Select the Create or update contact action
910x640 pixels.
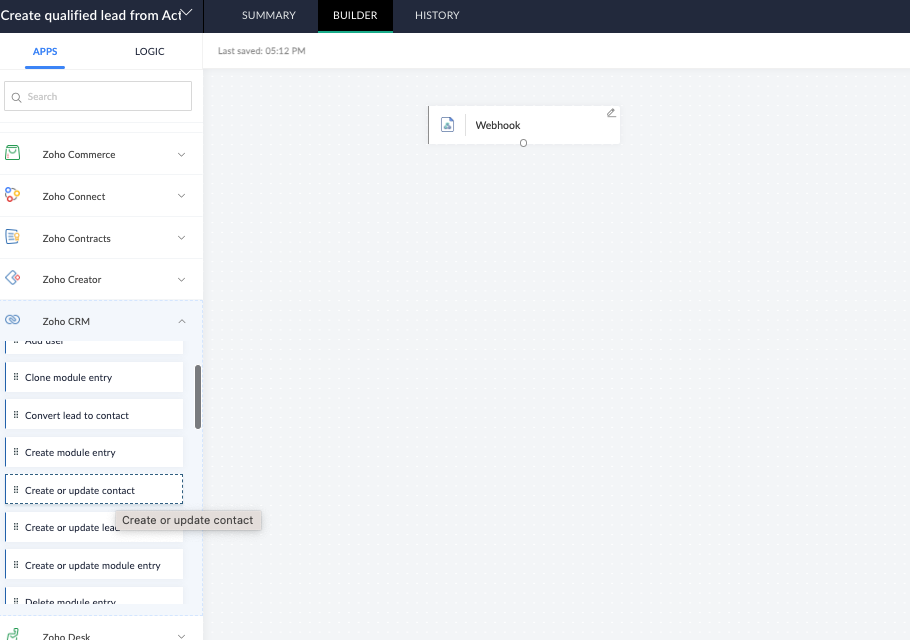(94, 490)
